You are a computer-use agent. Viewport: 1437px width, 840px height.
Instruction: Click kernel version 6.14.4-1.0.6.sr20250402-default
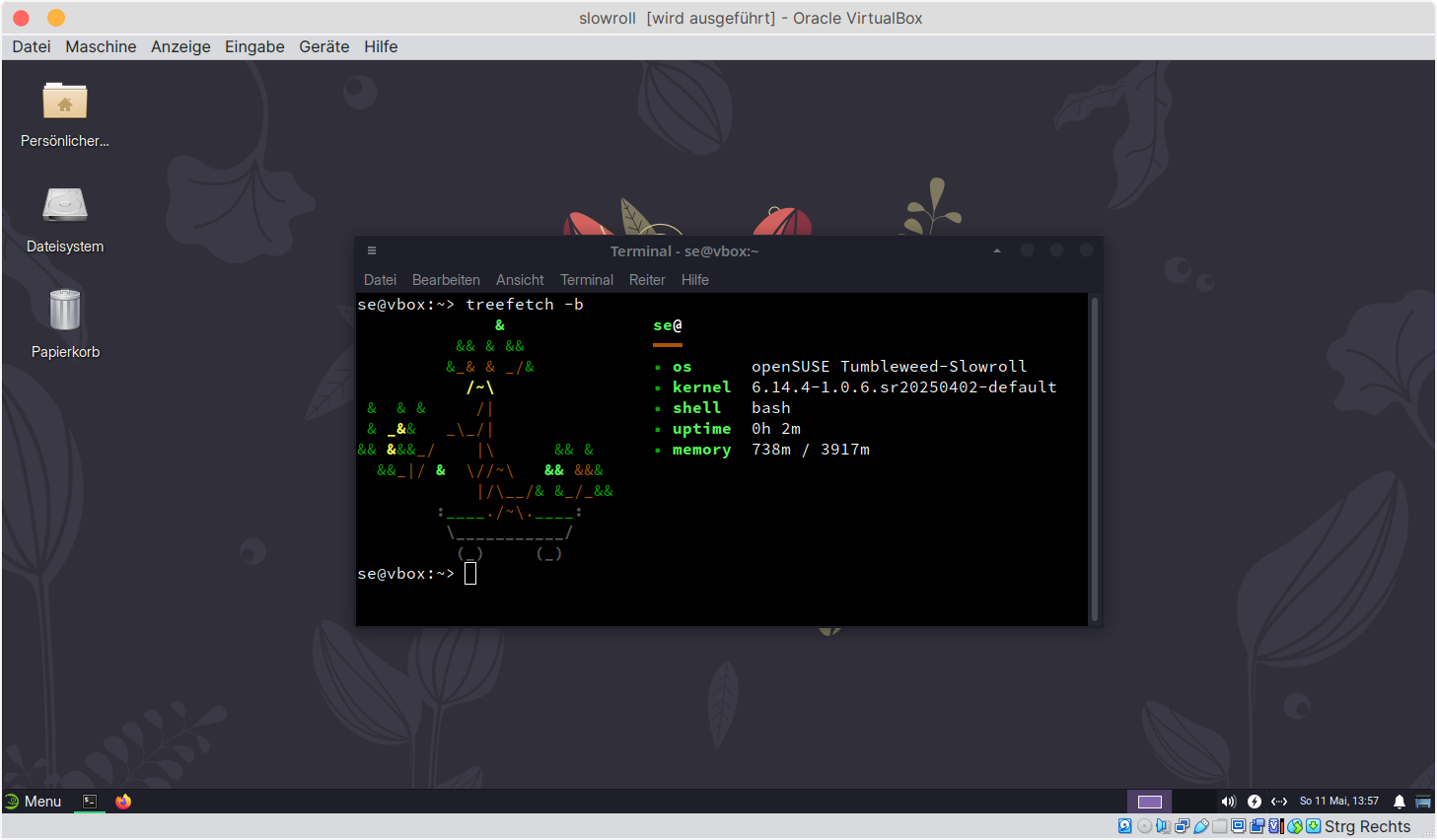[x=903, y=387]
